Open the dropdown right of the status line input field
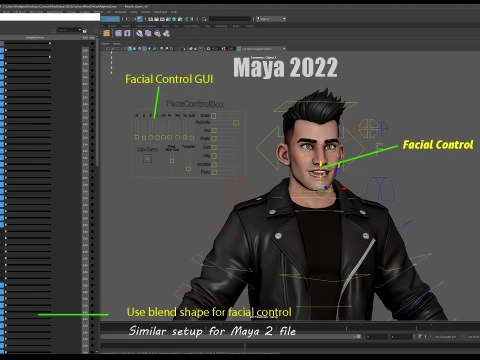This screenshot has width=480, height=360. tap(272, 19)
